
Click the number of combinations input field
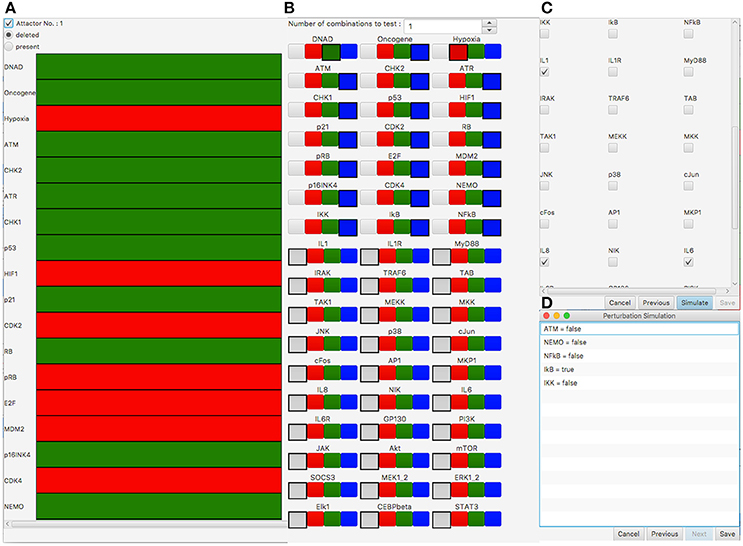(443, 26)
